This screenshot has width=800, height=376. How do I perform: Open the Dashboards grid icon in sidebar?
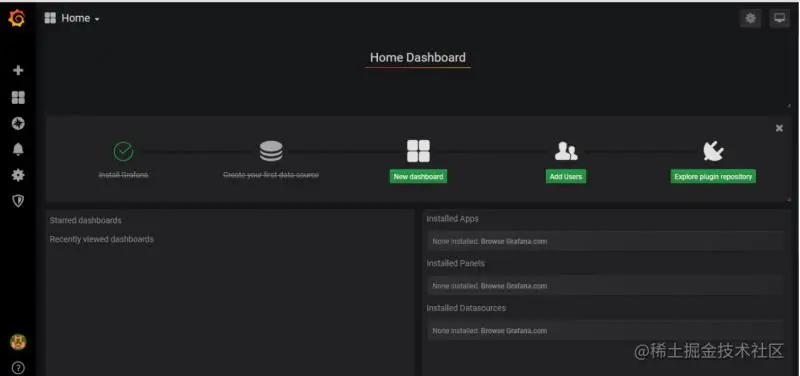coord(18,97)
